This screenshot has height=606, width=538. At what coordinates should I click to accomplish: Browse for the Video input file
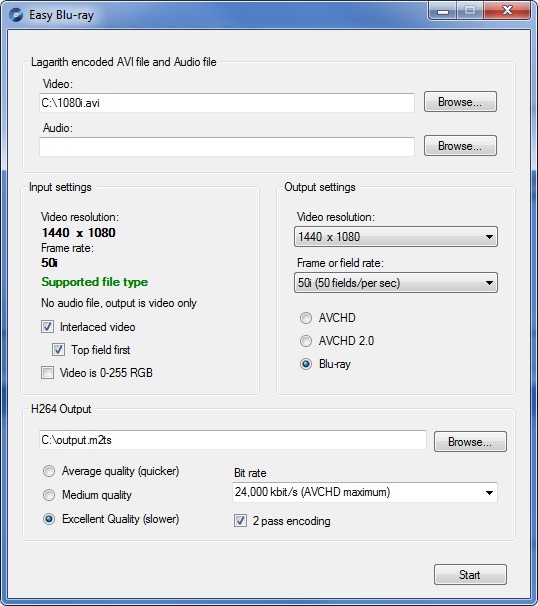[460, 102]
